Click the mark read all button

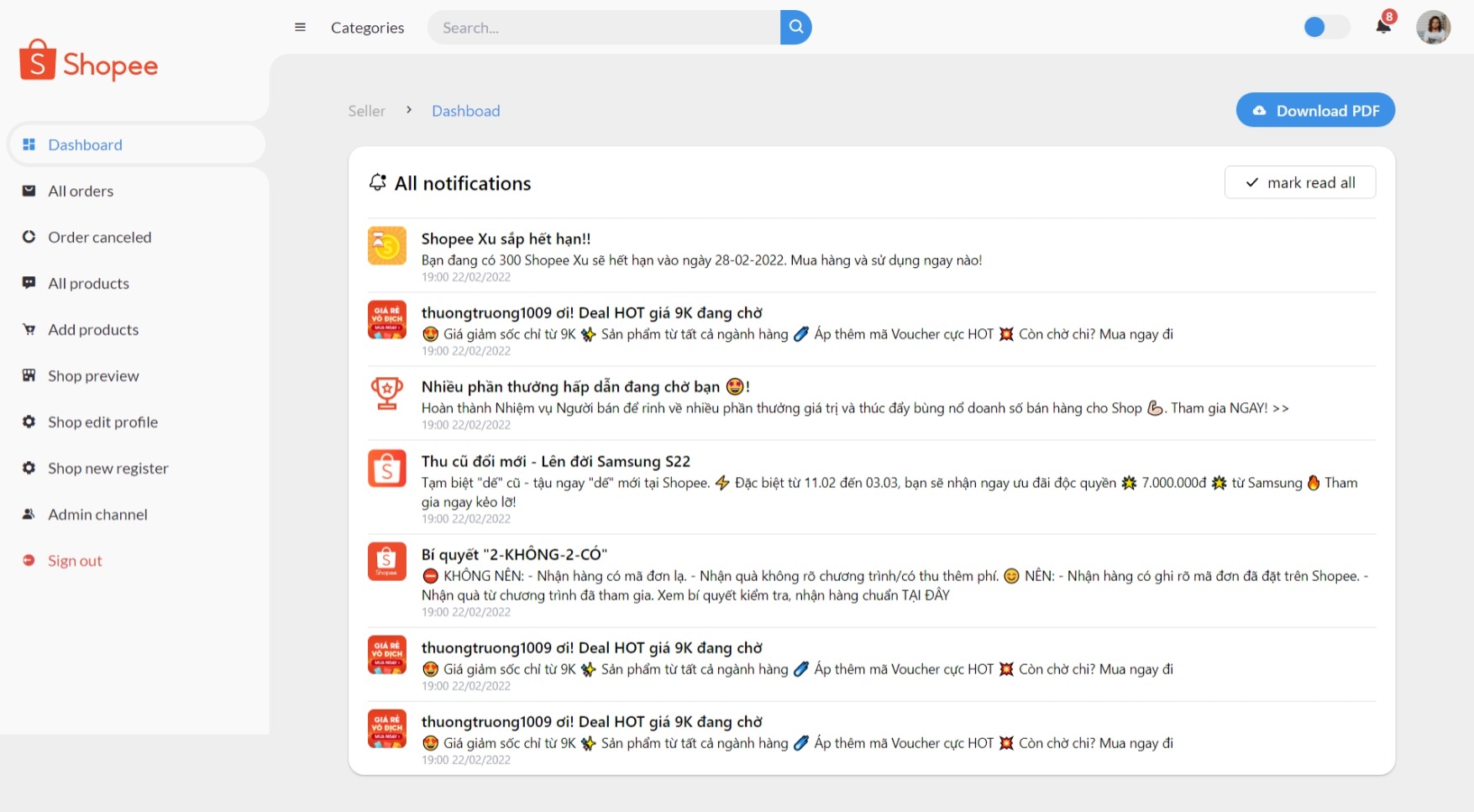(x=1299, y=182)
